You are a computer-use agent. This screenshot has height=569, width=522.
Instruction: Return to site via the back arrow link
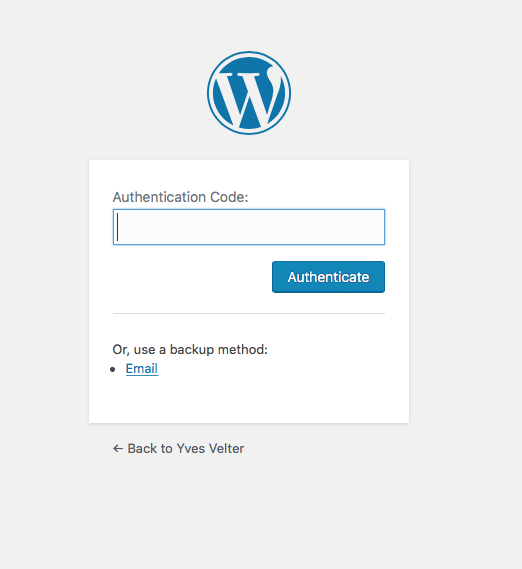point(178,449)
